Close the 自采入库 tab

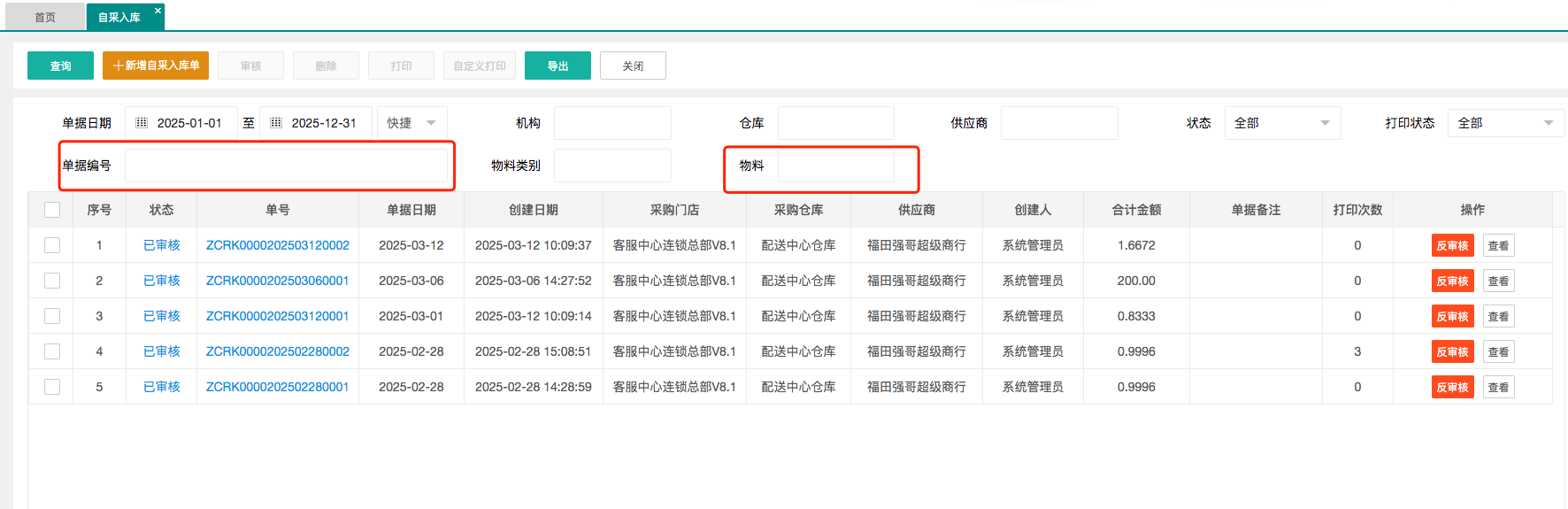[158, 11]
